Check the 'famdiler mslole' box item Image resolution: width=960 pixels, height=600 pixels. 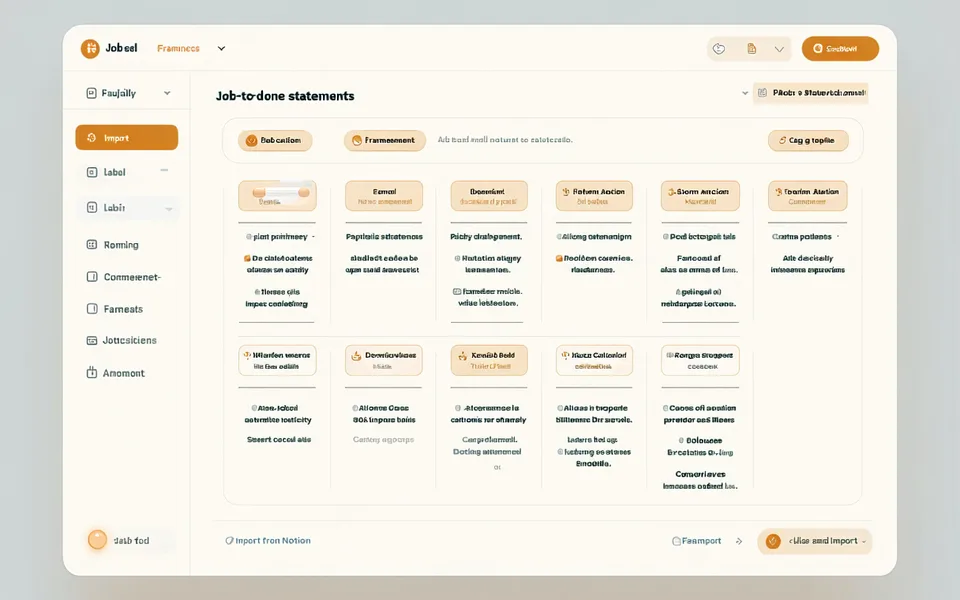point(457,291)
